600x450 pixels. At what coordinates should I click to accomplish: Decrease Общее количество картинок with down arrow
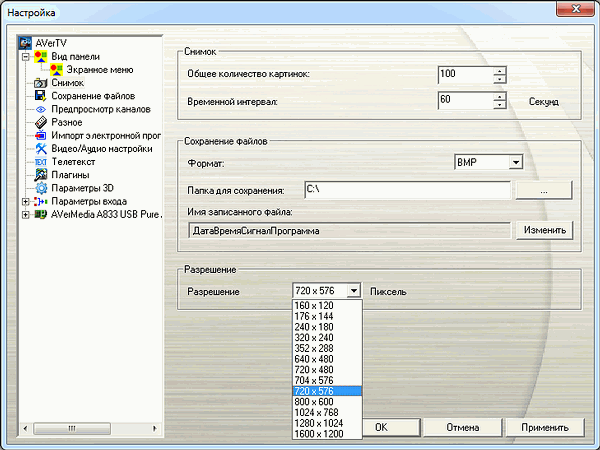tap(500, 79)
